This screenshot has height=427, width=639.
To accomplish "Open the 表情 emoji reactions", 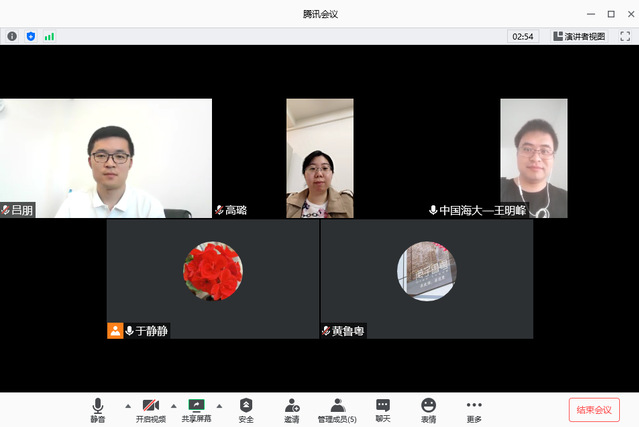I will click(428, 409).
